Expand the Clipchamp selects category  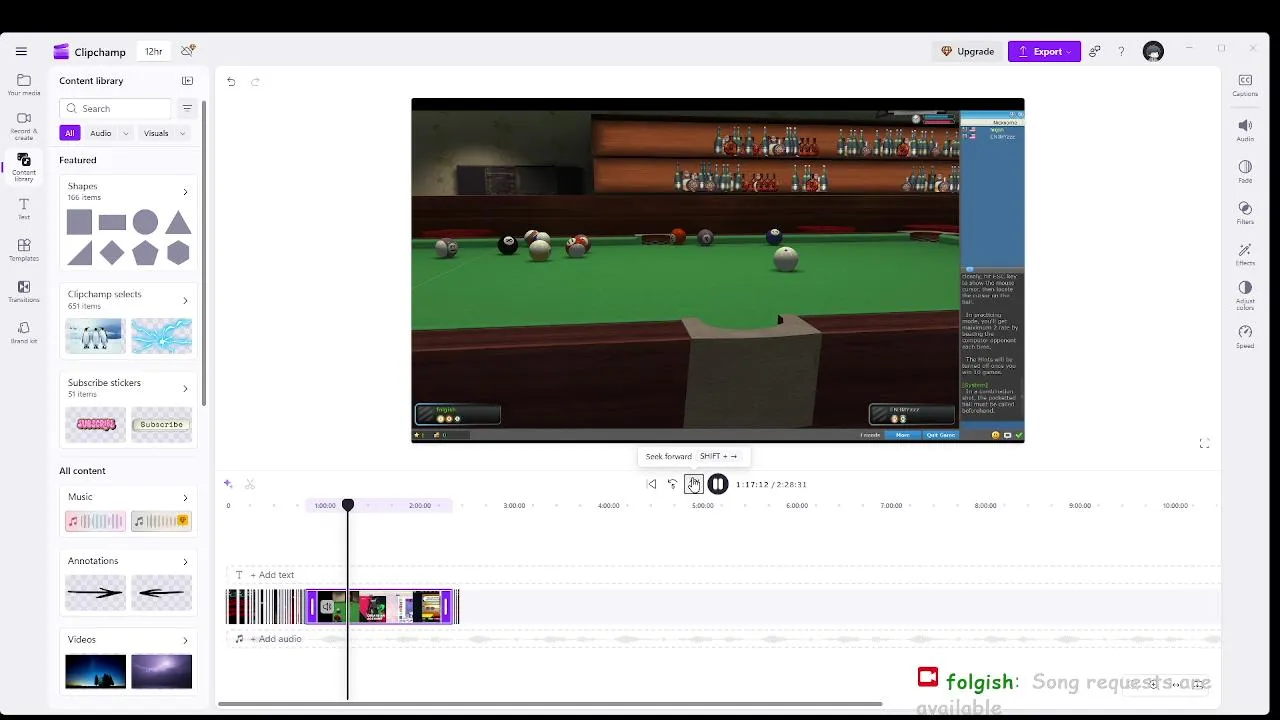185,300
